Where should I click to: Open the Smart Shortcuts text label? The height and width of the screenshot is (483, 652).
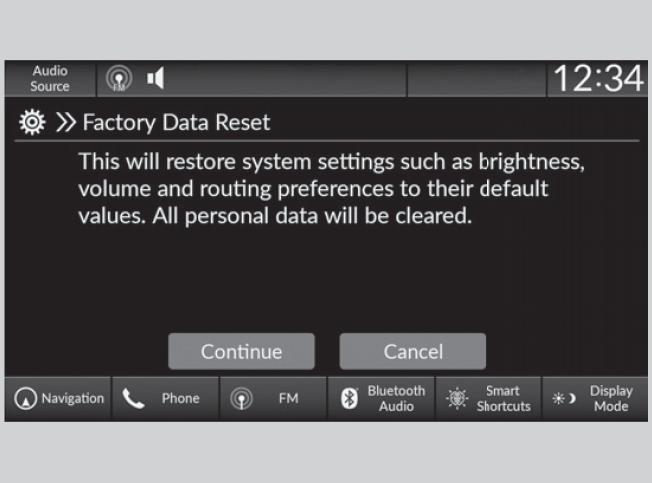[503, 399]
